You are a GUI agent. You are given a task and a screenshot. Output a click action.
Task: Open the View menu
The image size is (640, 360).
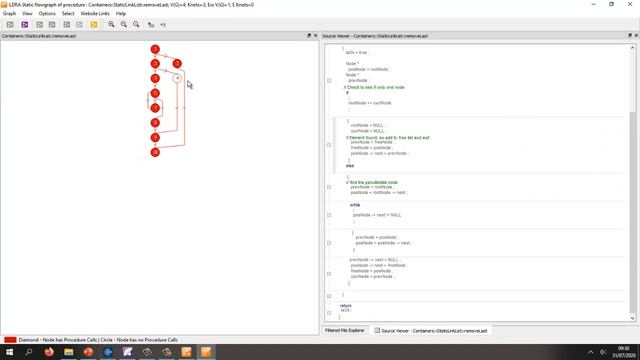click(x=27, y=13)
